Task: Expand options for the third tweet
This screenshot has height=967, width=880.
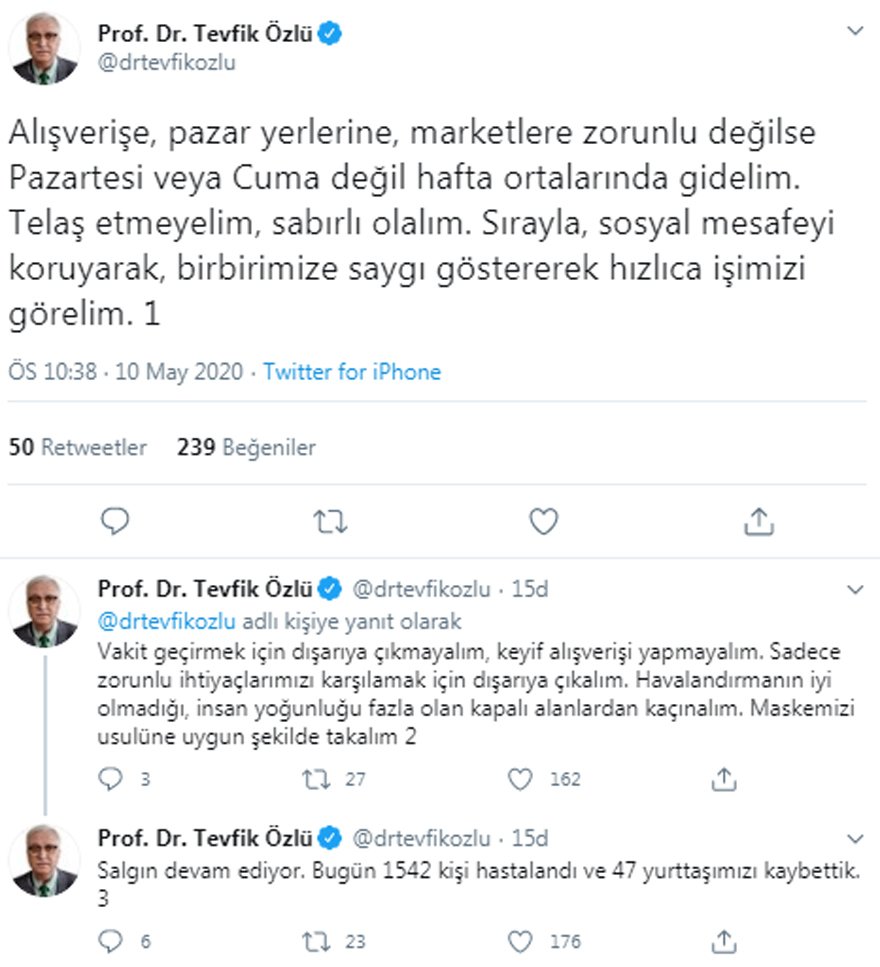Action: click(x=853, y=838)
